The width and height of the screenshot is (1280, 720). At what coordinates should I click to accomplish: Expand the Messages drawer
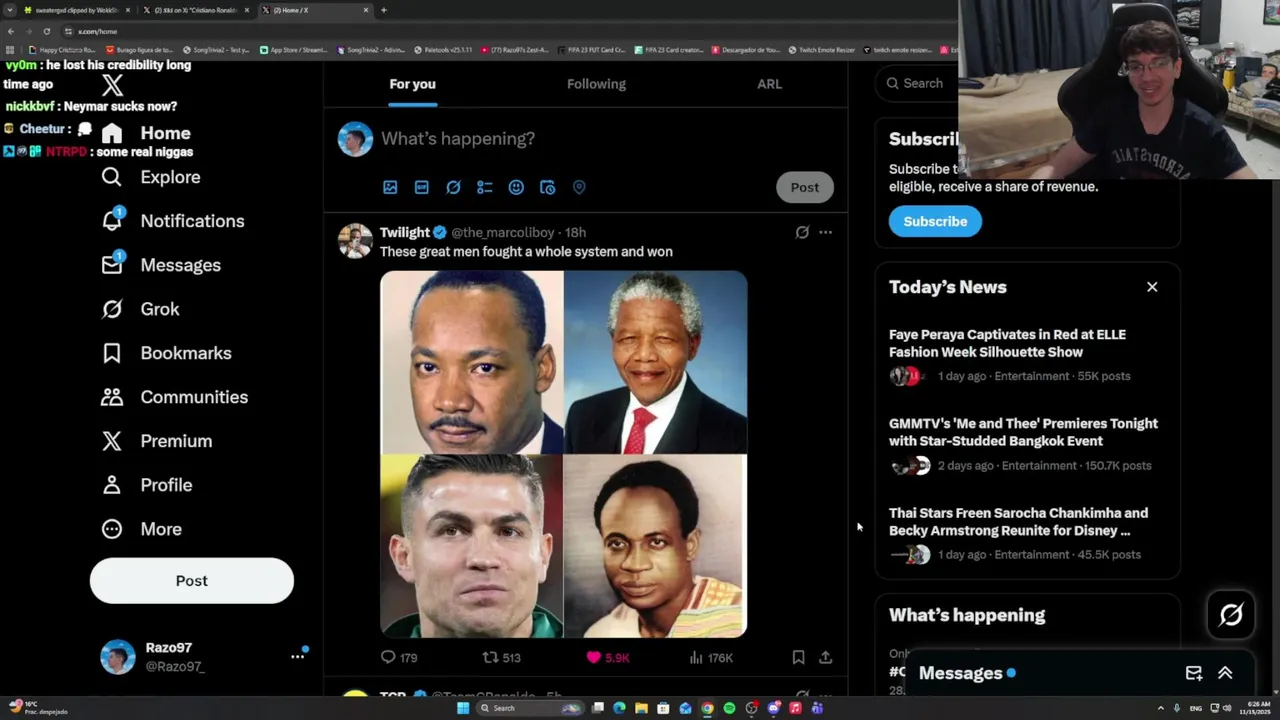[x=1225, y=673]
